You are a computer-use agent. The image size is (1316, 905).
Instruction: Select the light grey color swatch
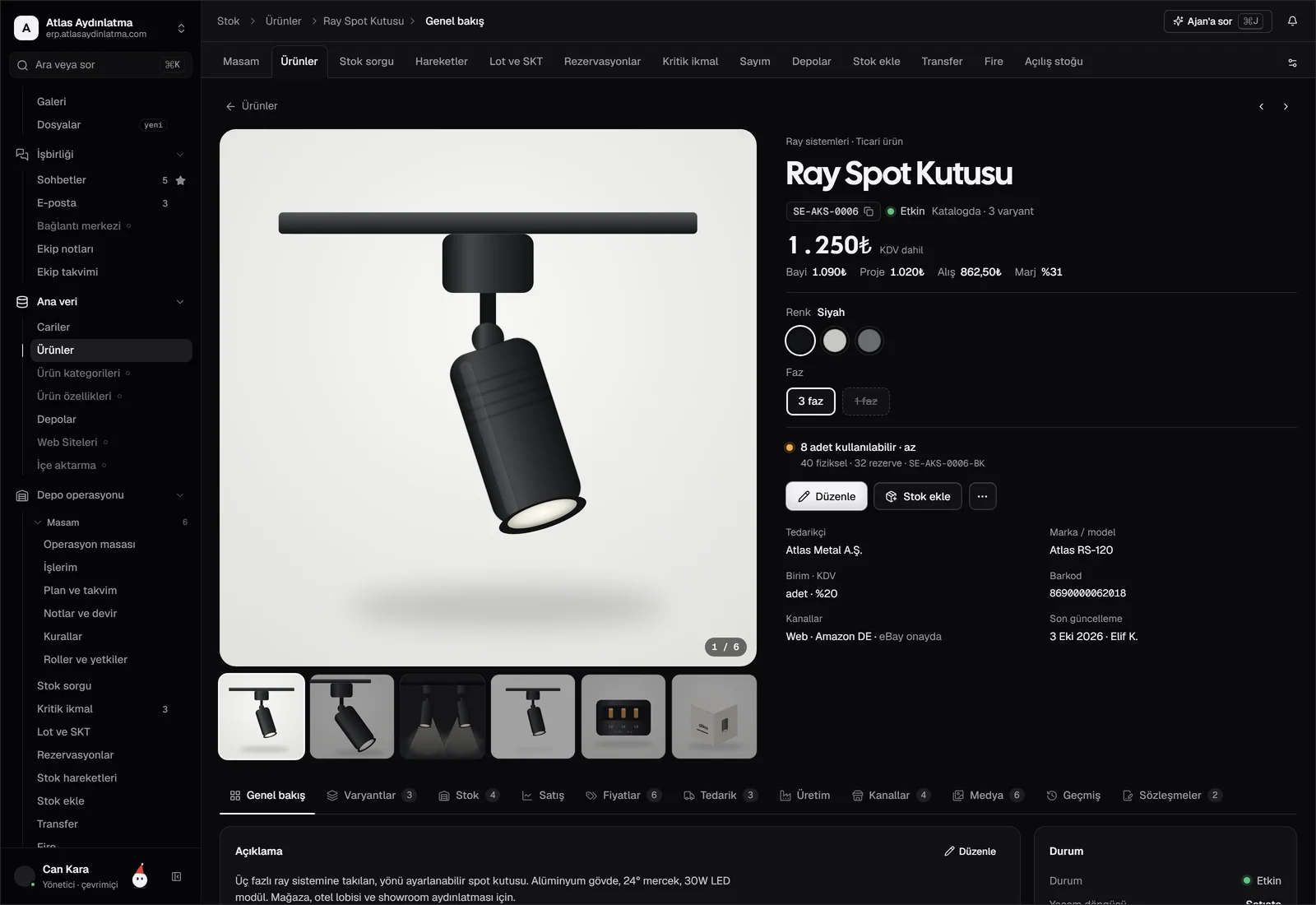tap(835, 341)
